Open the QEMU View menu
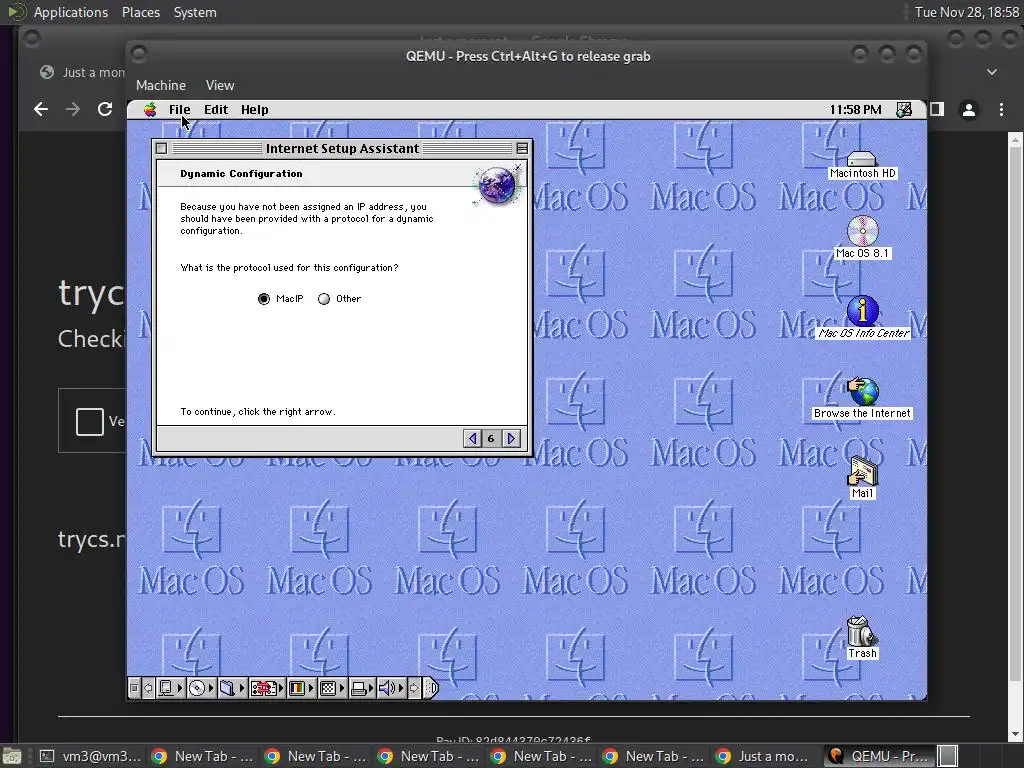This screenshot has height=768, width=1024. click(x=219, y=85)
